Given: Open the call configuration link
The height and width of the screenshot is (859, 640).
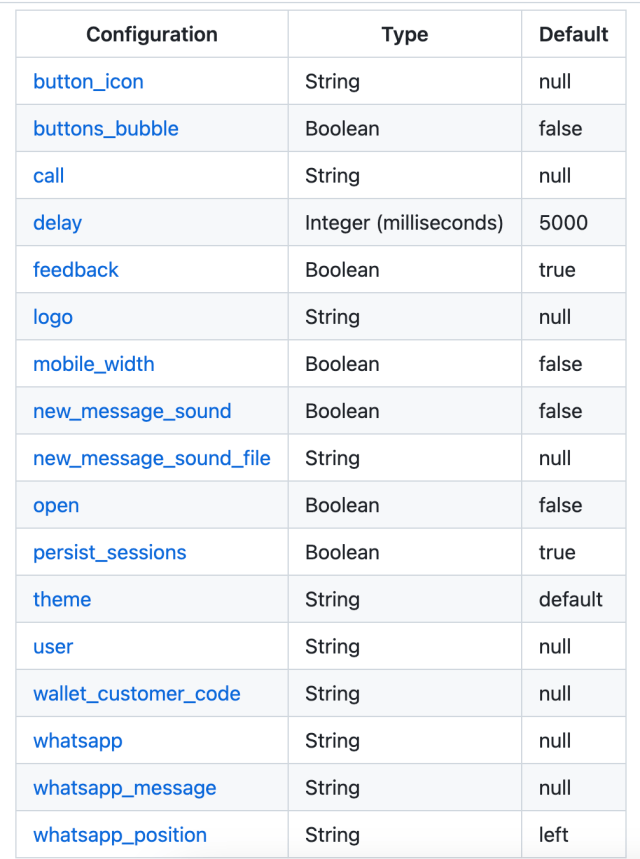Looking at the screenshot, I should click(48, 176).
